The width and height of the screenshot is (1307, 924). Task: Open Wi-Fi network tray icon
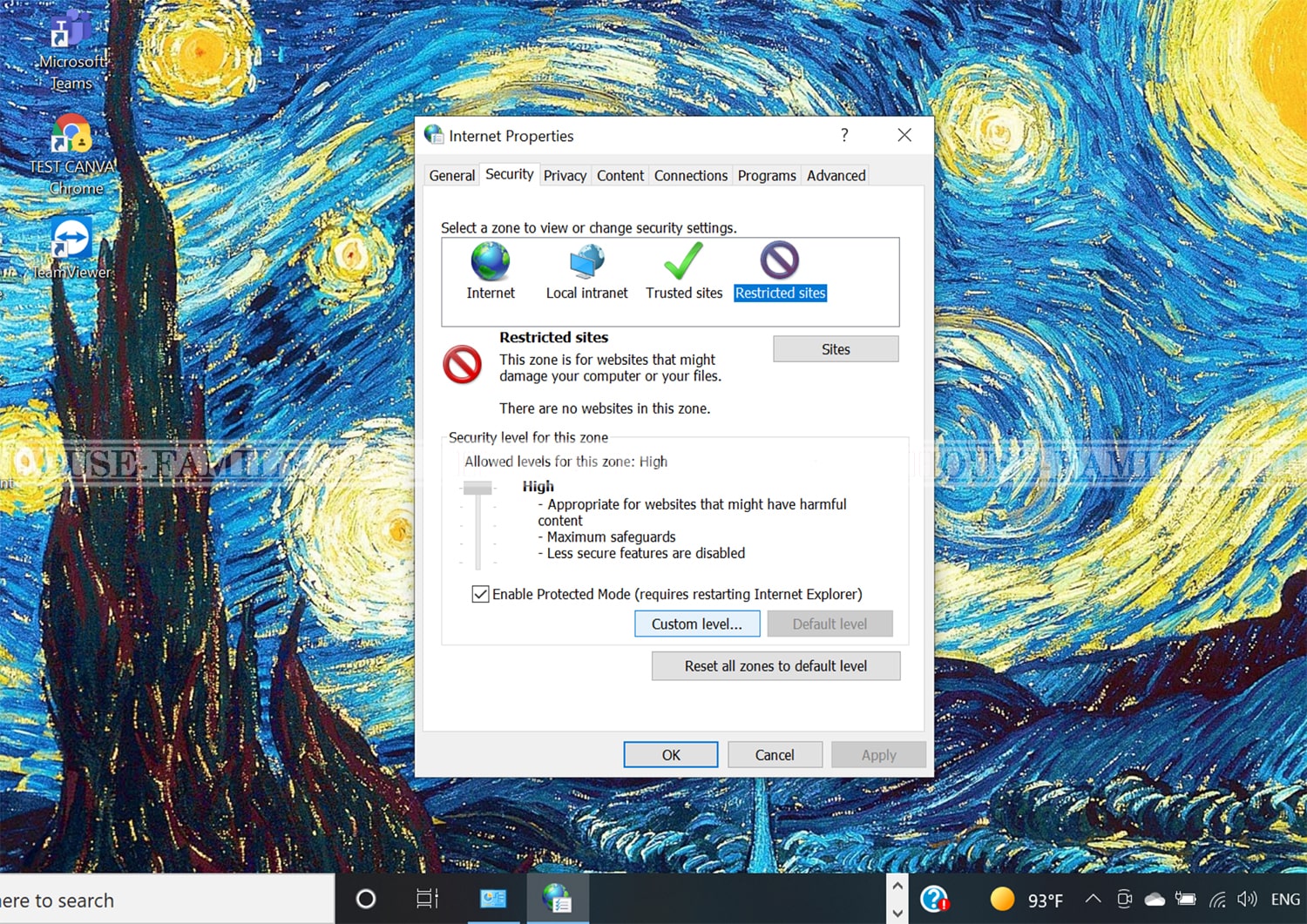pyautogui.click(x=1217, y=899)
